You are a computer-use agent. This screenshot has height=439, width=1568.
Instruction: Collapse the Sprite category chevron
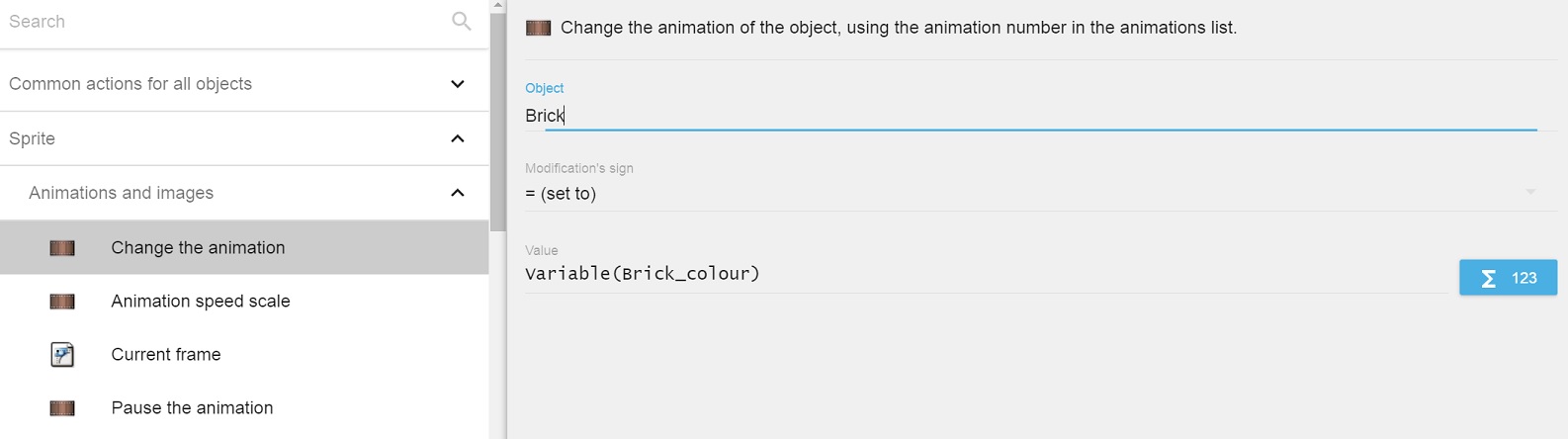(x=457, y=138)
